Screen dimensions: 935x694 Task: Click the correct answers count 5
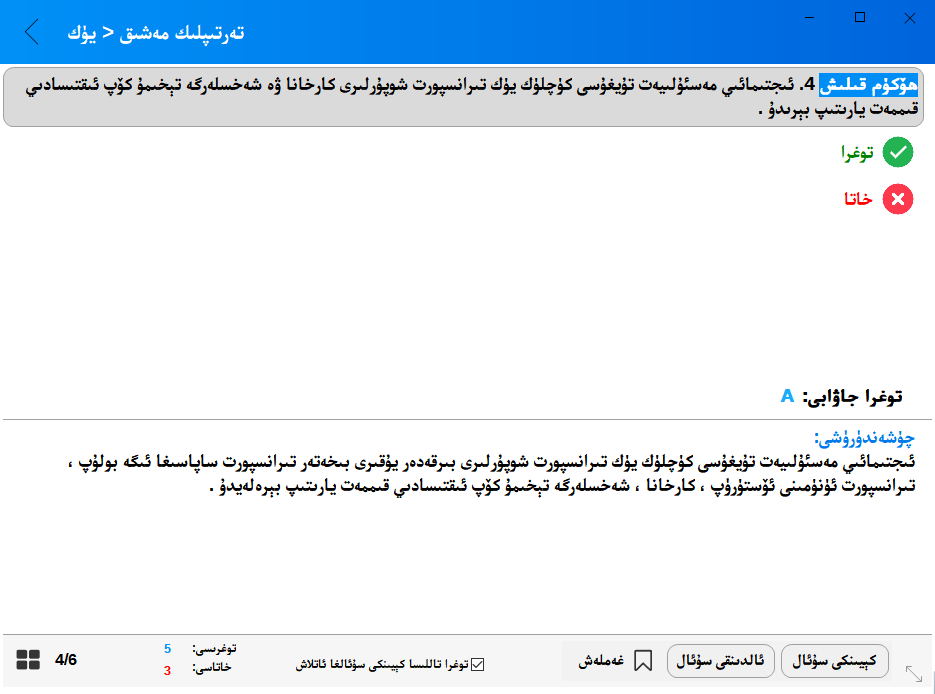[x=167, y=649]
